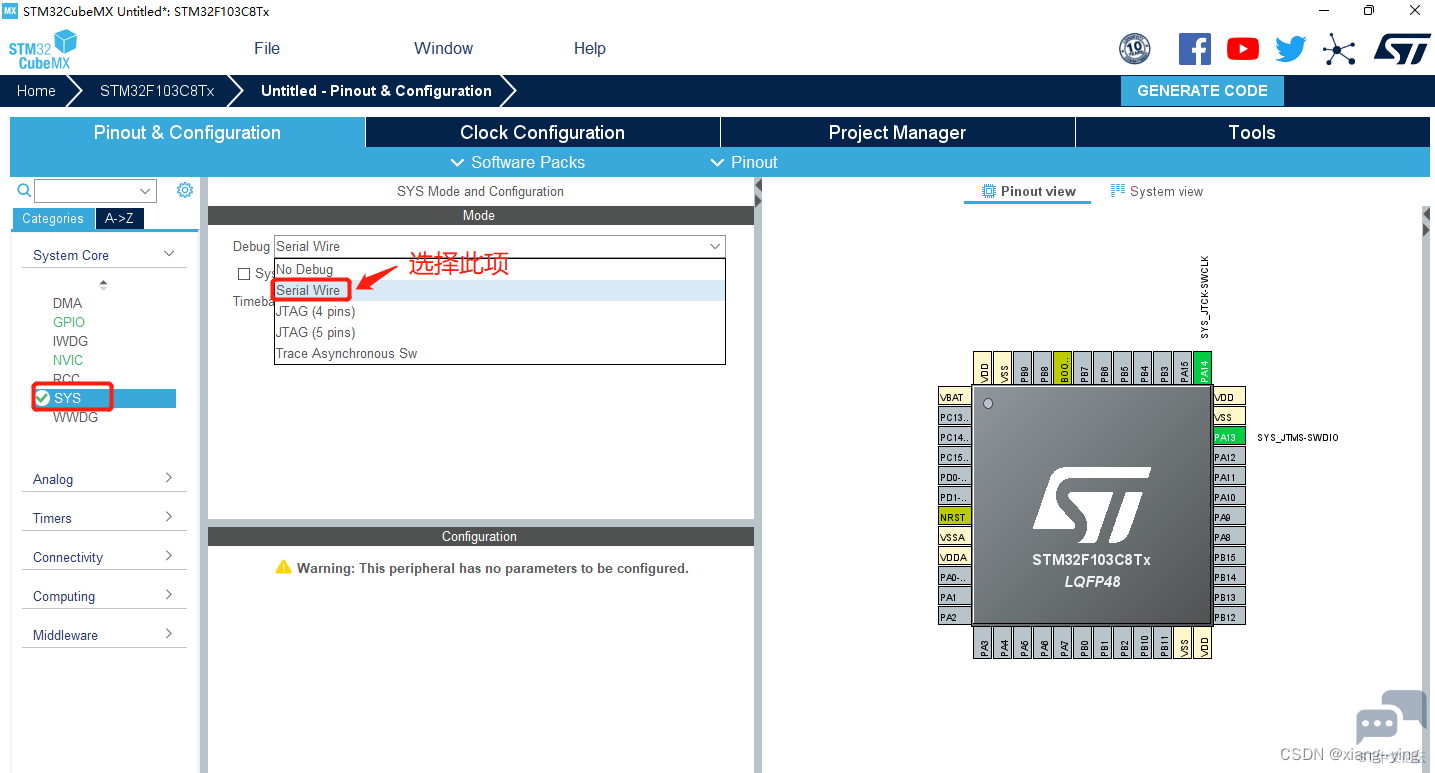Choose Trace Asynchronous Sw option
Viewport: 1435px width, 773px height.
point(499,353)
